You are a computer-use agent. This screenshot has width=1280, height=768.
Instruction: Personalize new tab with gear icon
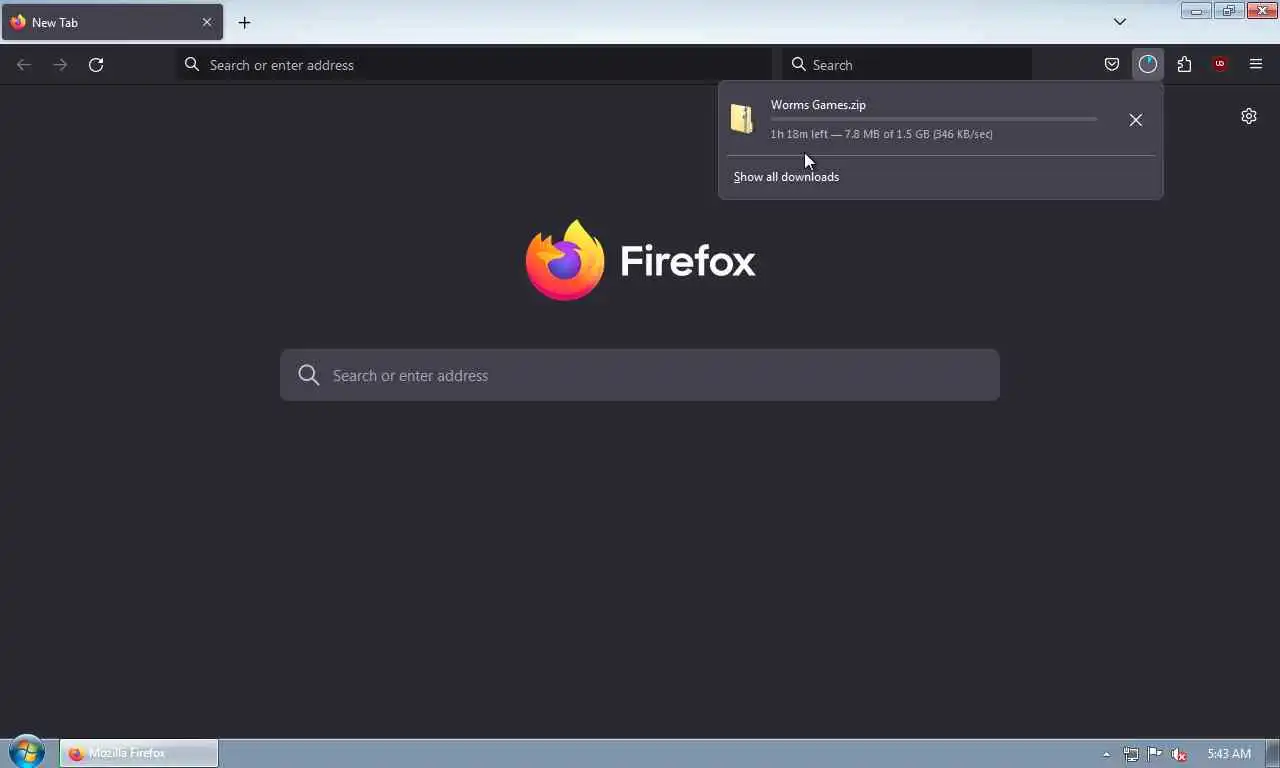point(1249,116)
